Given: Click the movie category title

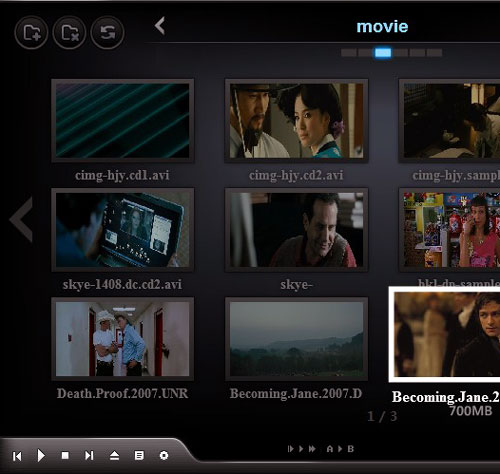Looking at the screenshot, I should coord(382,27).
